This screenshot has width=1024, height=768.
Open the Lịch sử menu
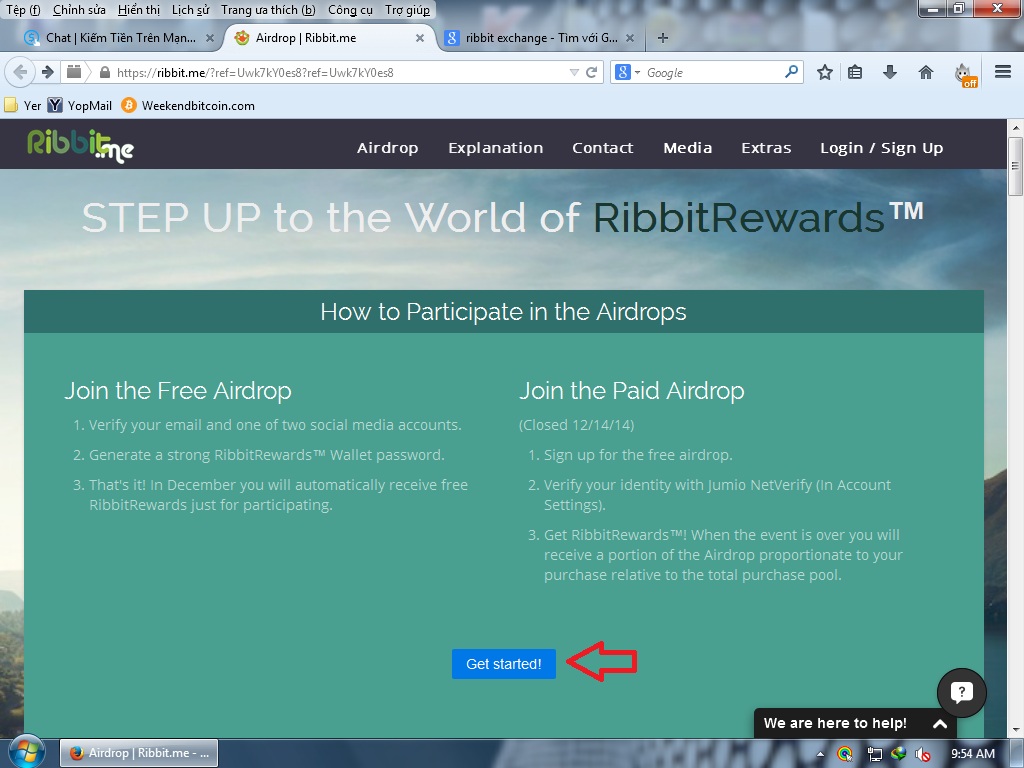[x=190, y=10]
